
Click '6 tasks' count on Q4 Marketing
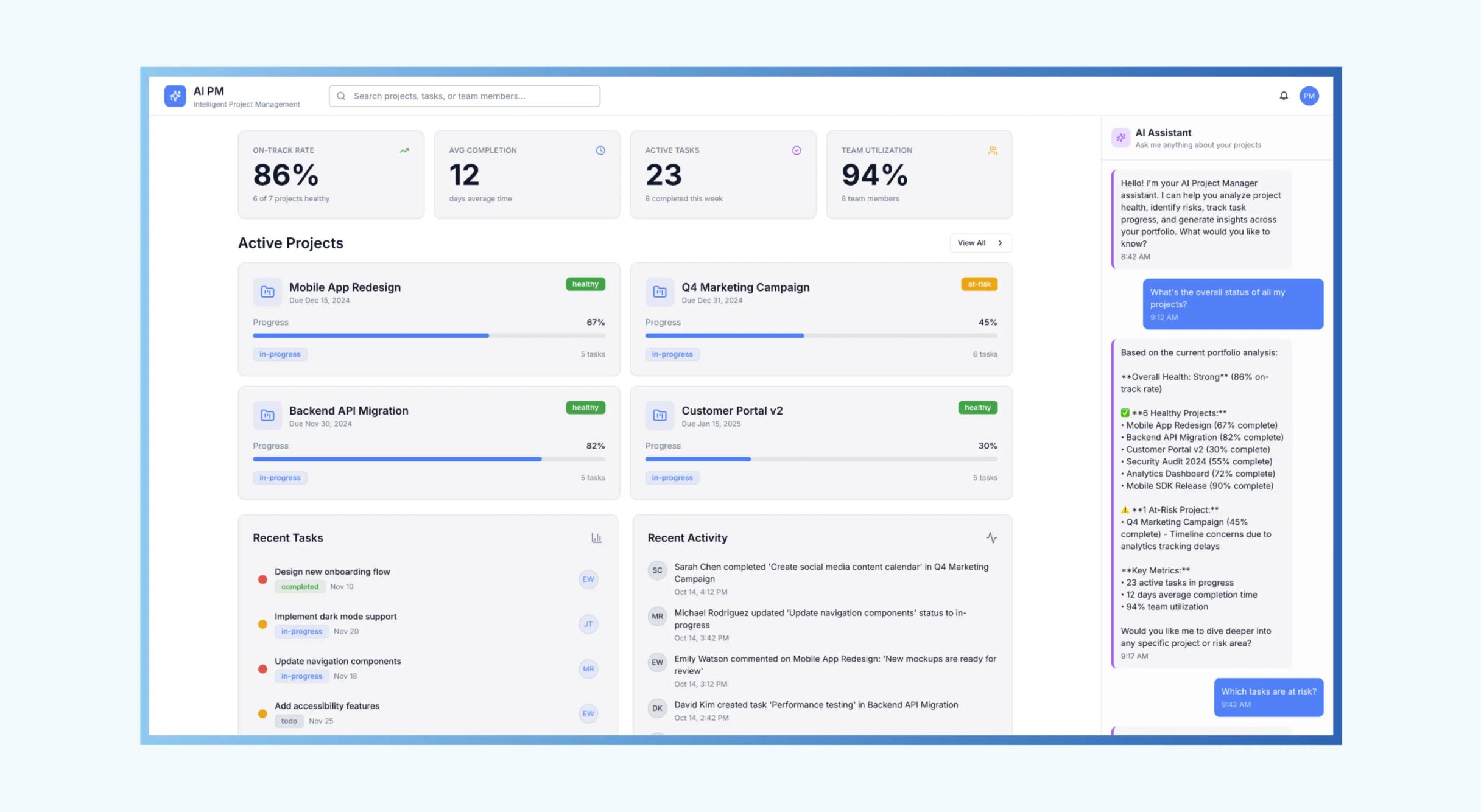click(x=985, y=354)
